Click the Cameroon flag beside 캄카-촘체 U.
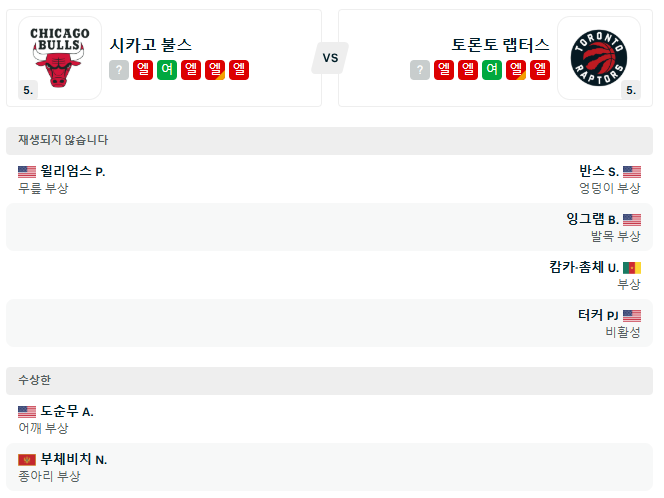 pos(632,267)
